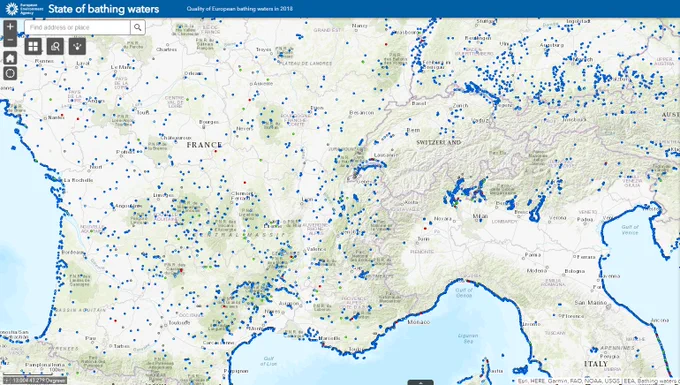The width and height of the screenshot is (680, 385).
Task: Click the magnifier search submit button
Action: pyautogui.click(x=137, y=27)
